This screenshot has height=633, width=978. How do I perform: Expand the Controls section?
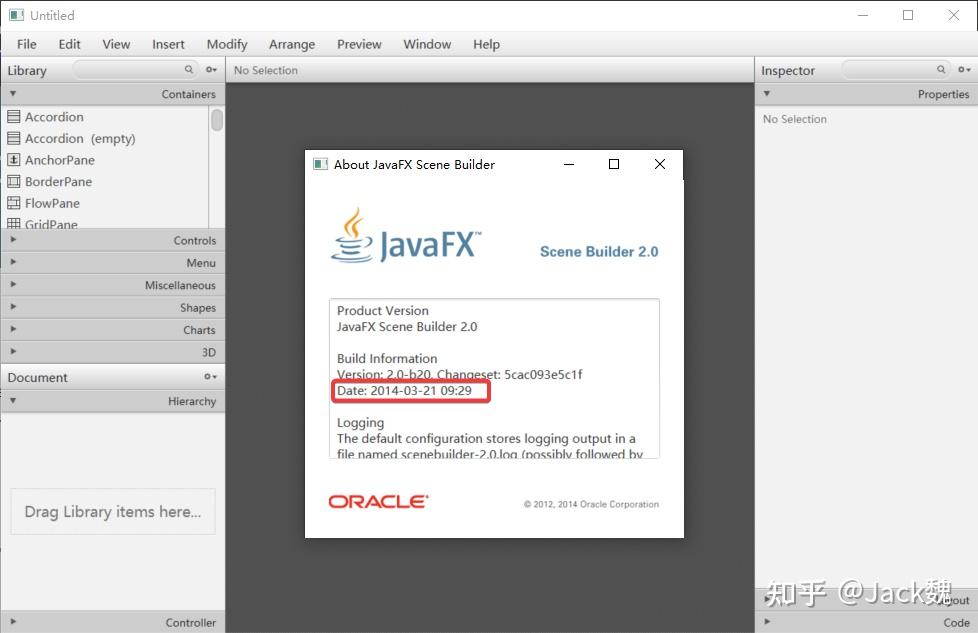point(12,240)
